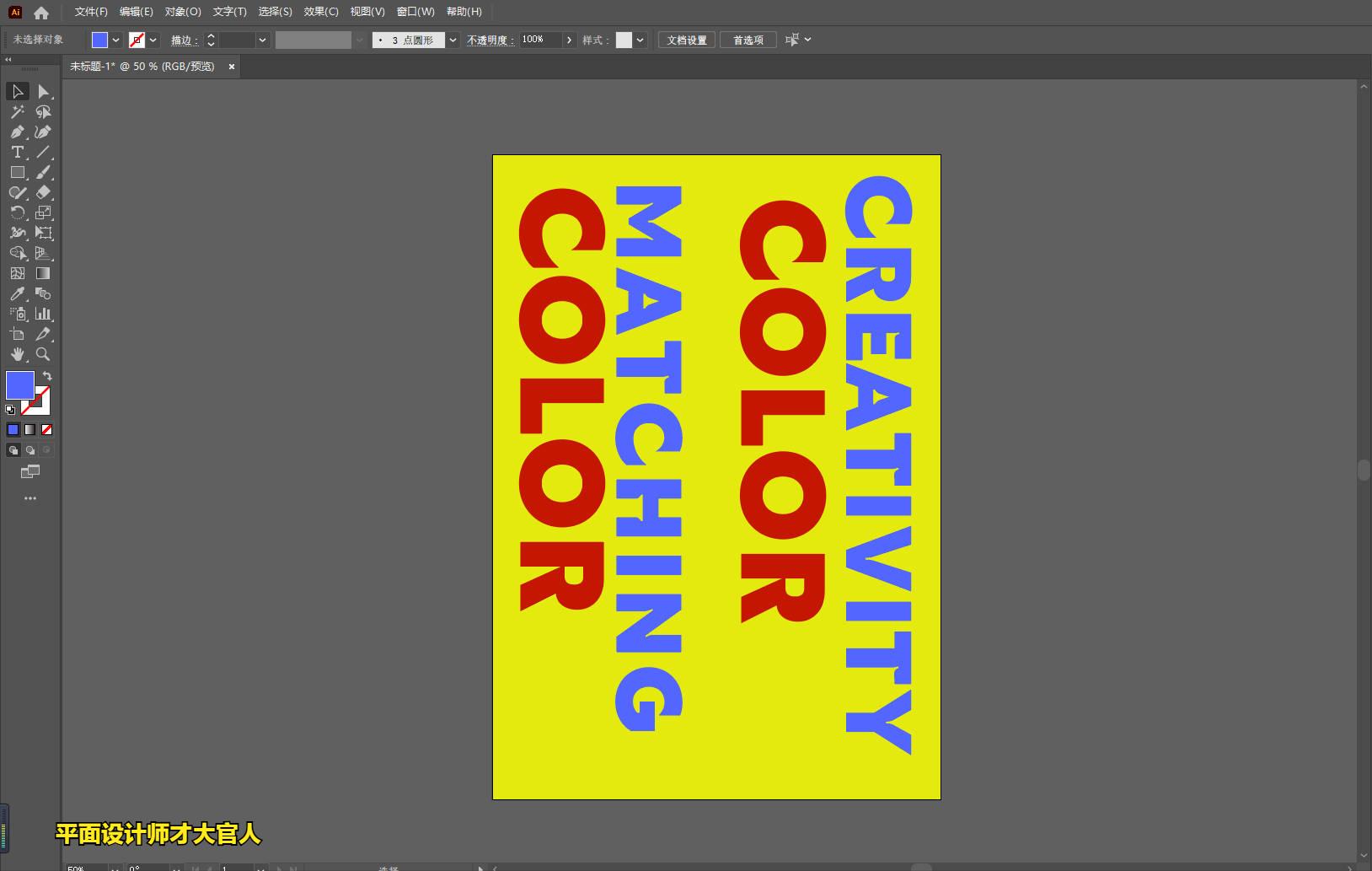Screen dimensions: 1372x871
Task: Open the 效果(C) menu
Action: click(x=321, y=12)
